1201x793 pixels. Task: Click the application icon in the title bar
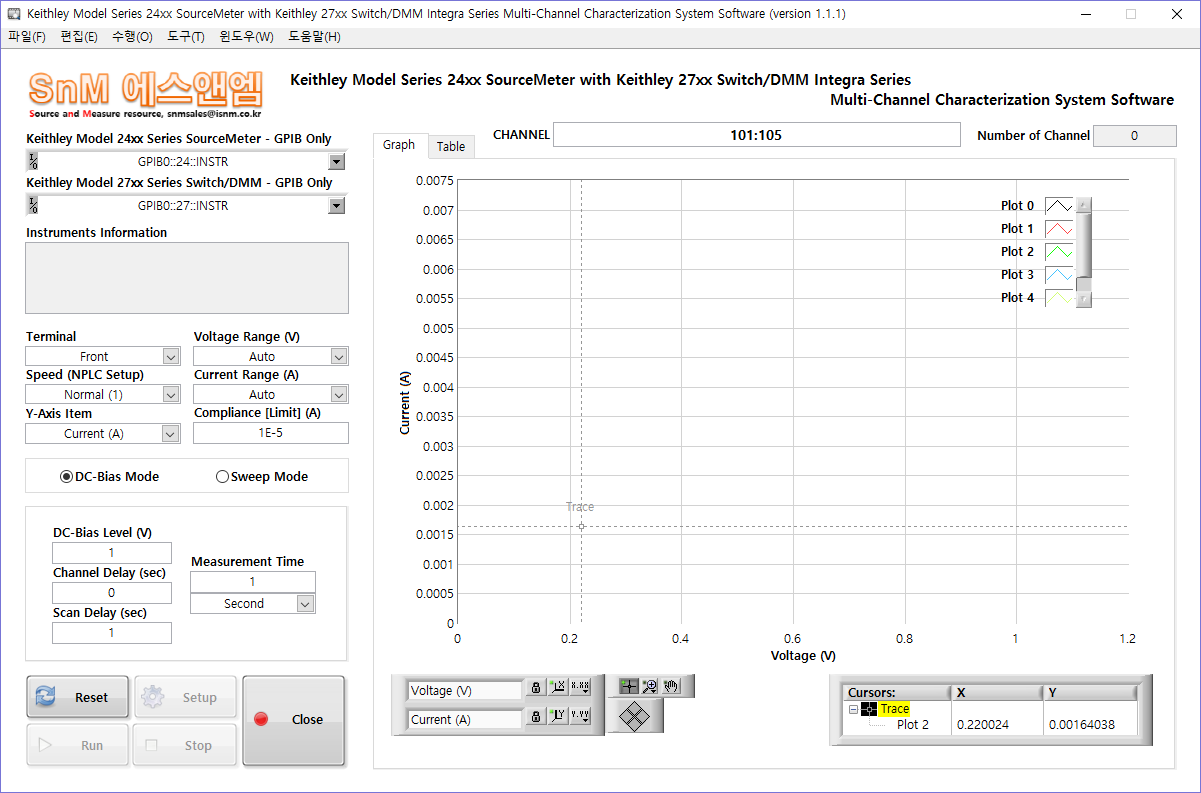[14, 14]
